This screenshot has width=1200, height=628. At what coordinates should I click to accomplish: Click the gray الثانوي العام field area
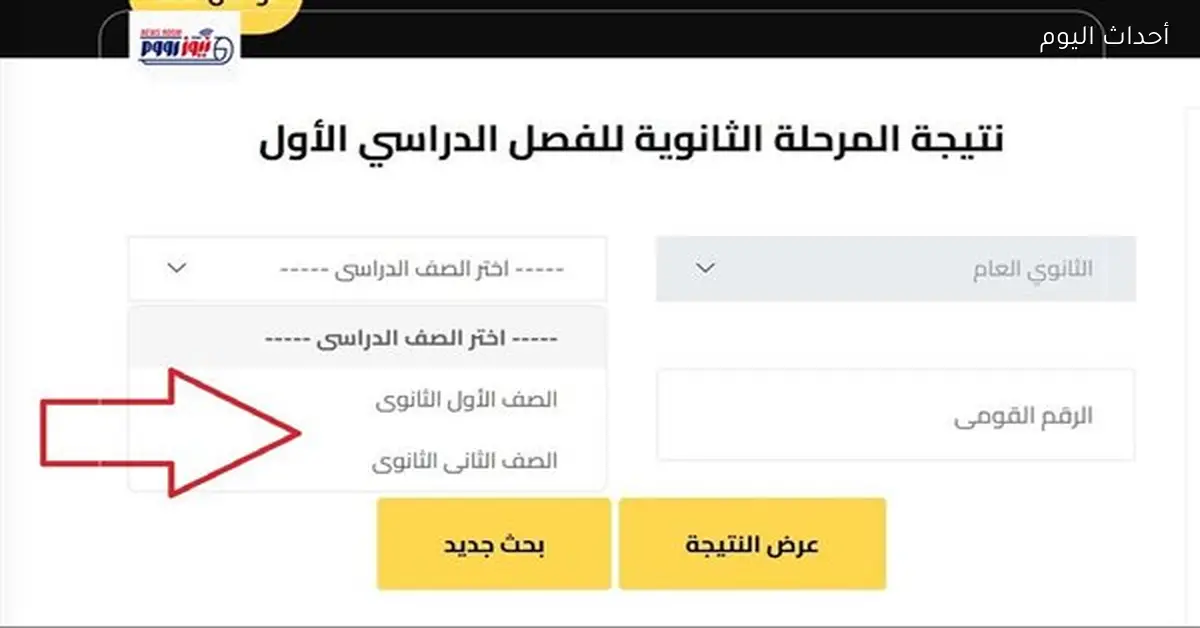[x=895, y=267]
